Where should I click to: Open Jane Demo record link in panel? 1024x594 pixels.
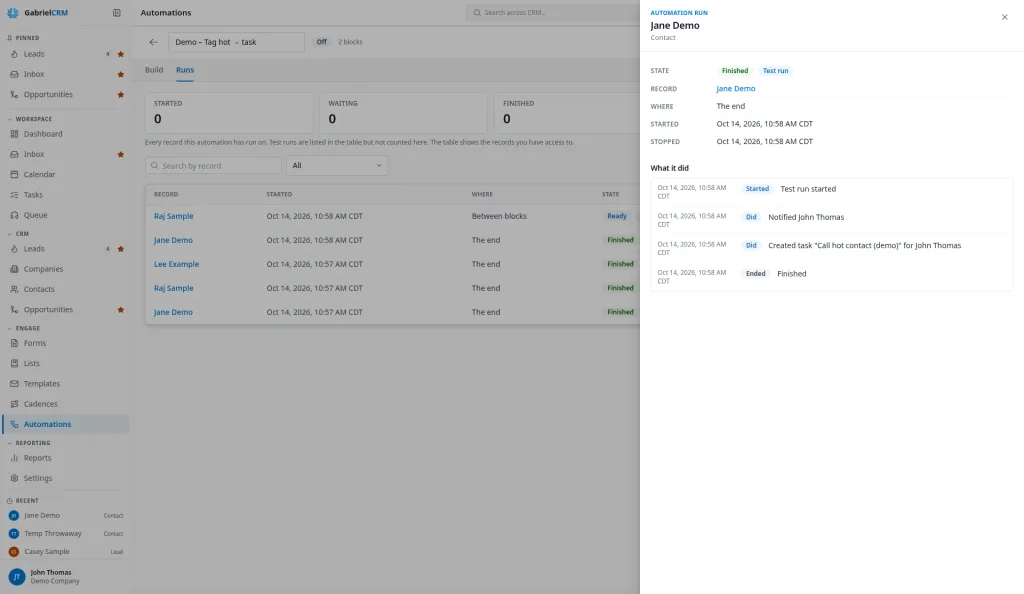[735, 89]
